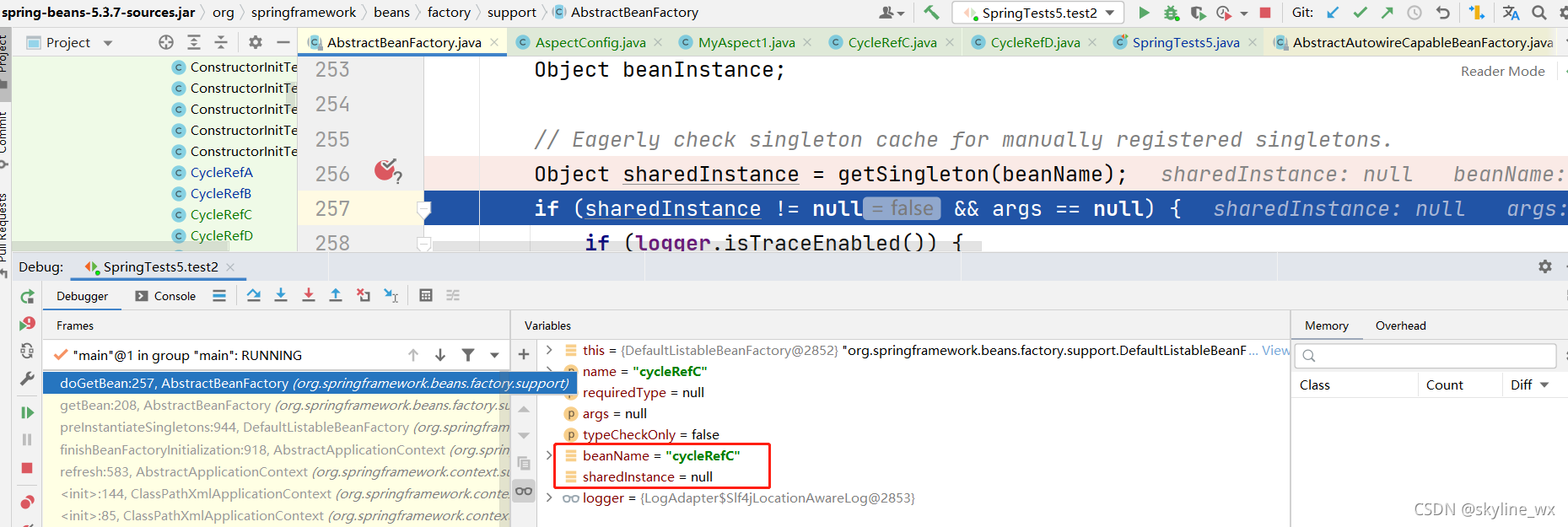Select the Memory tab

click(x=1326, y=325)
